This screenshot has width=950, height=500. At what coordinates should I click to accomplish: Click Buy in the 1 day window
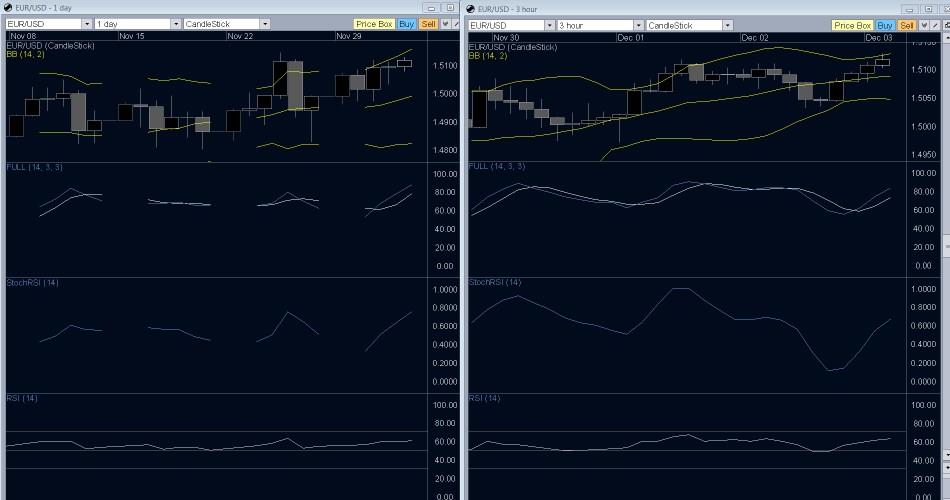pos(407,24)
